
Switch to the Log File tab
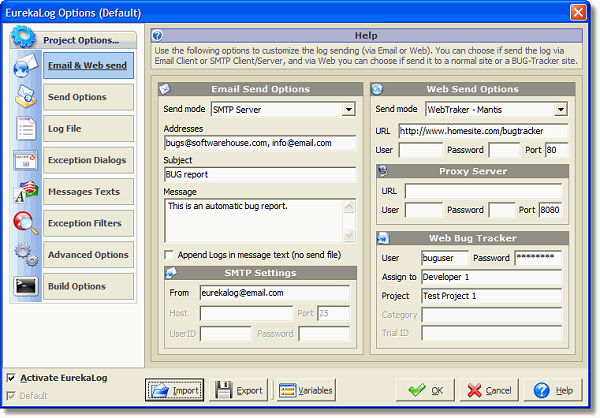coord(88,129)
